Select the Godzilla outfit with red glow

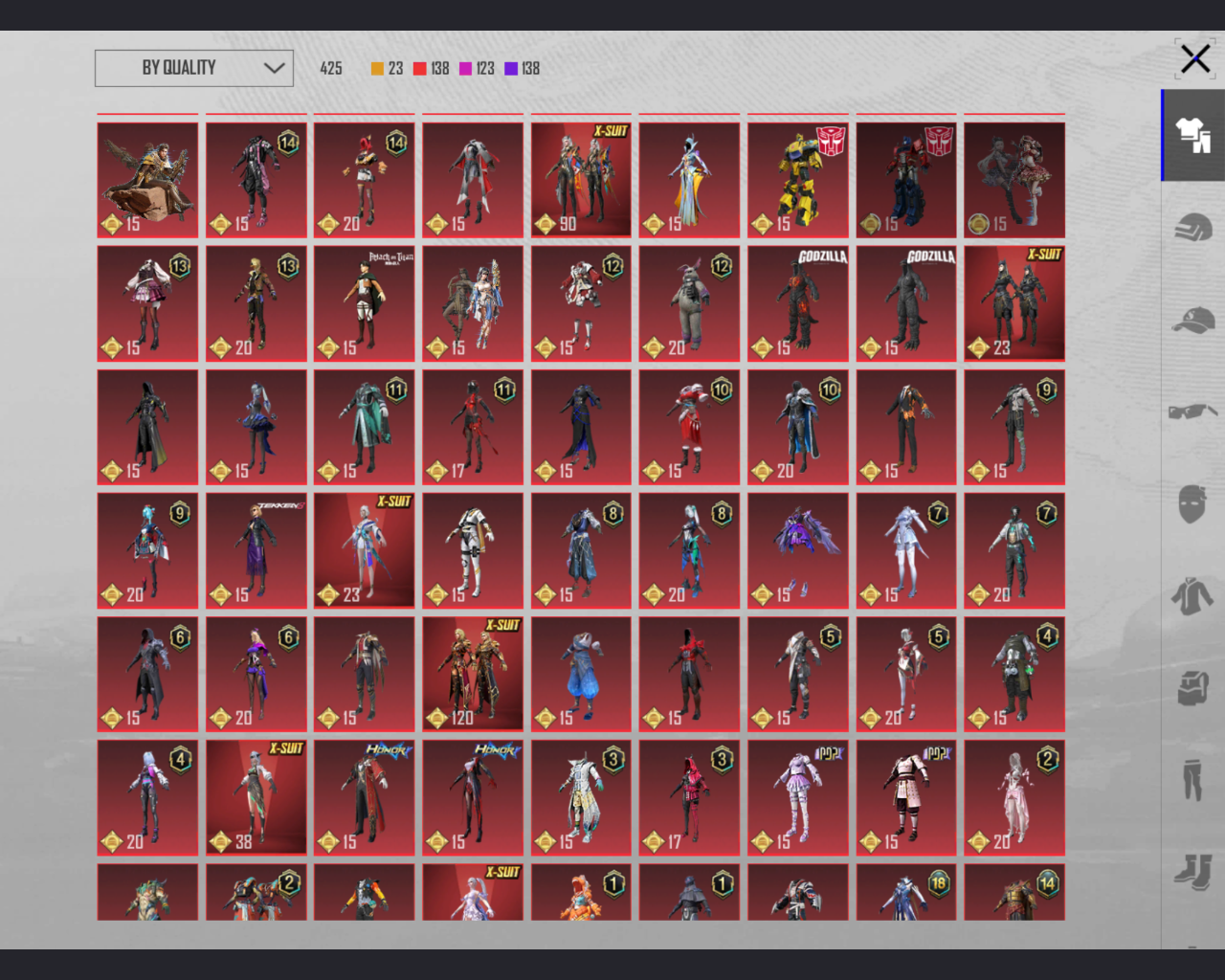pos(798,303)
